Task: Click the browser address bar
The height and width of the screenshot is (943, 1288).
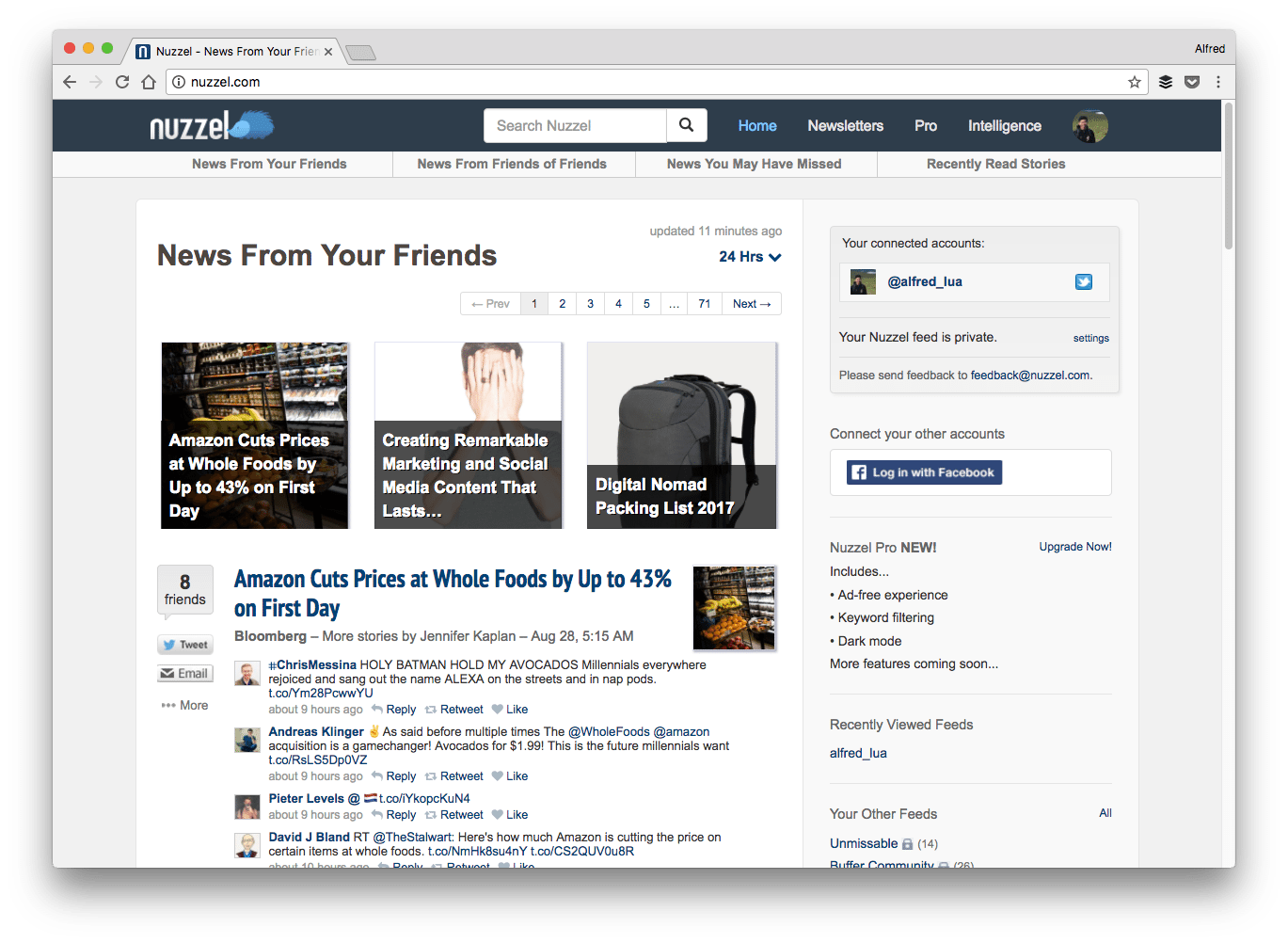Action: pos(656,82)
